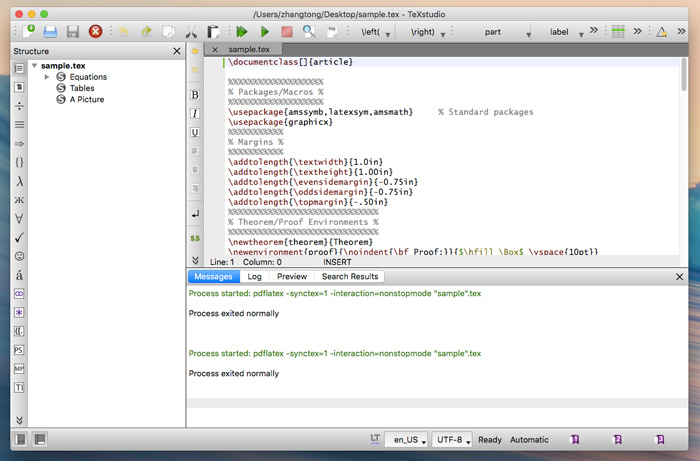Expand more side panel icons at bottom

[19, 420]
